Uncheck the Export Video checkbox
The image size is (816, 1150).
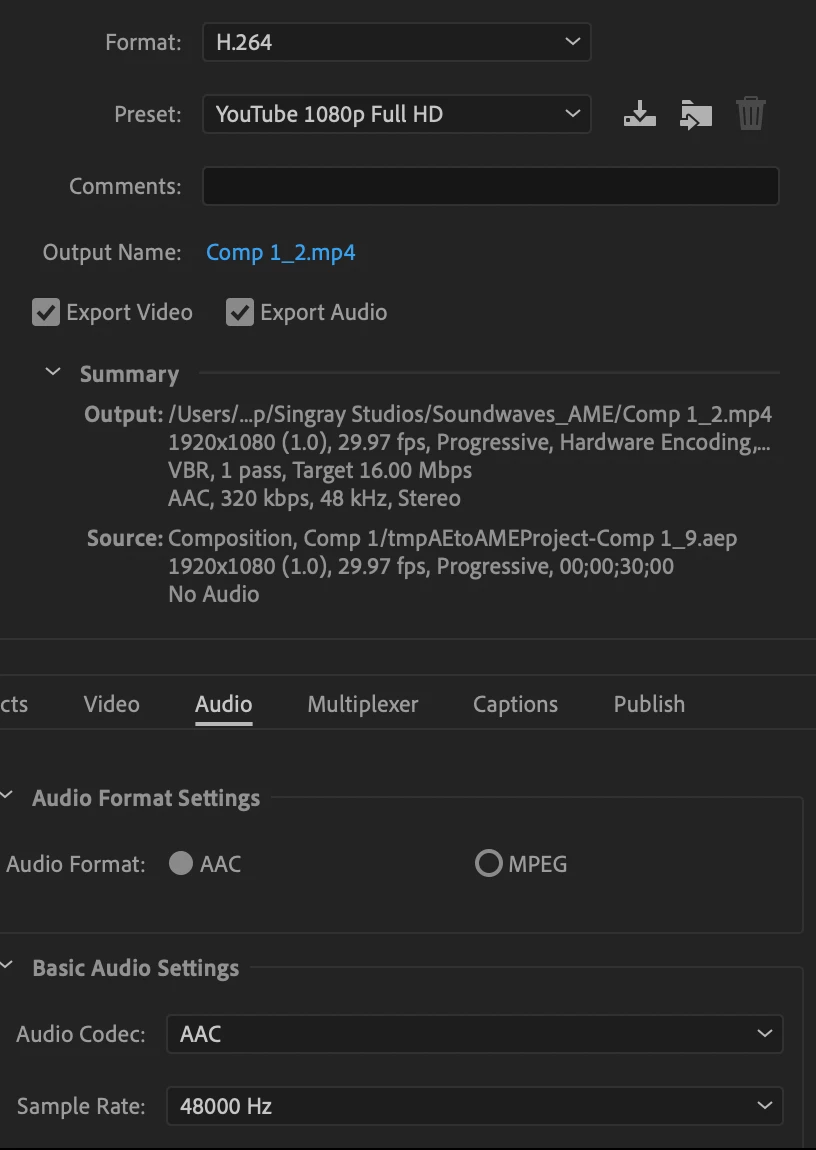click(x=45, y=312)
